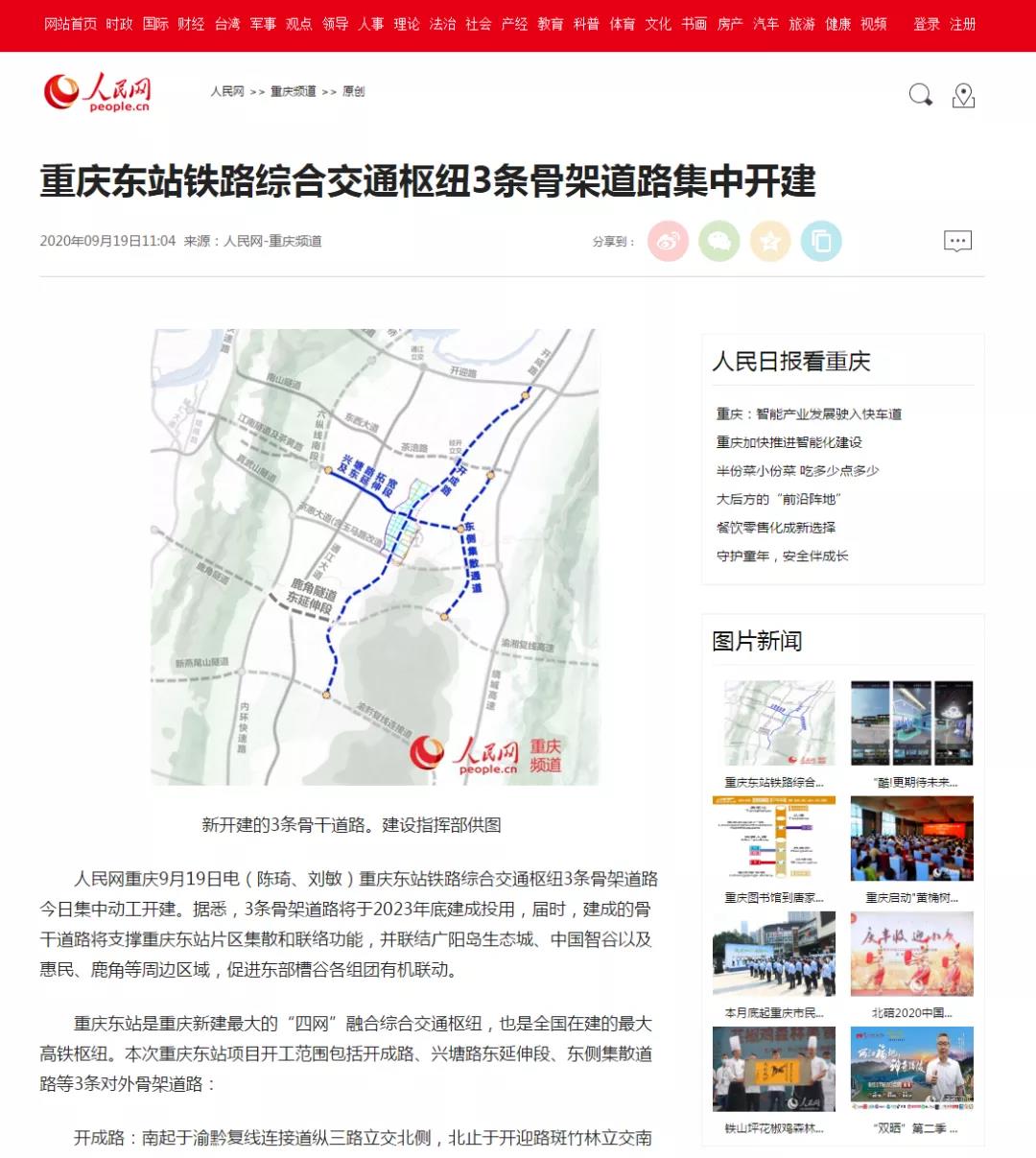
Task: Open the 理论 channel
Action: [407, 24]
